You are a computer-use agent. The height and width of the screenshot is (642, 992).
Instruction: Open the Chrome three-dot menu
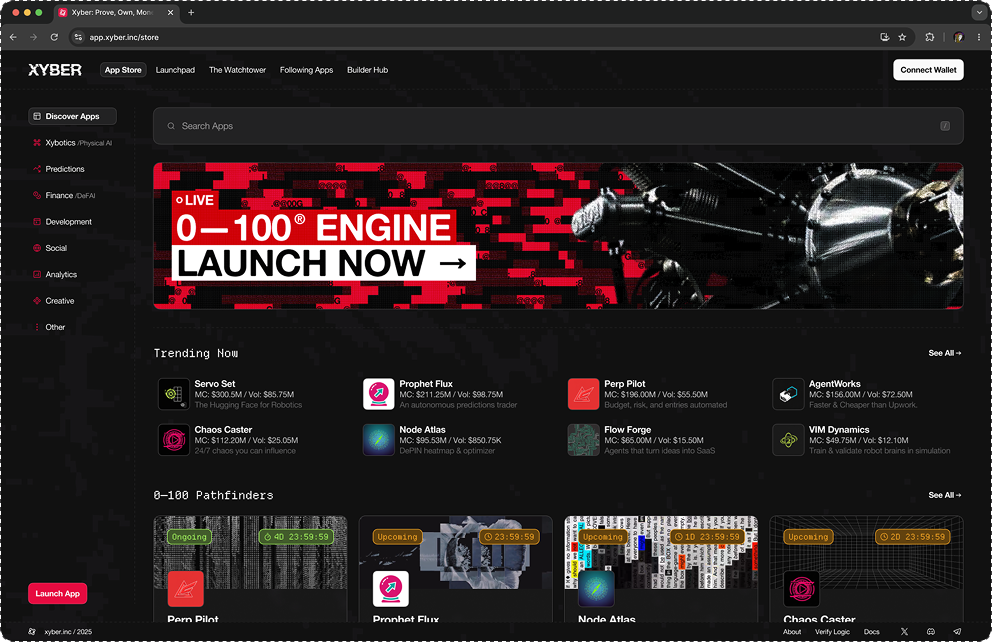click(x=979, y=37)
